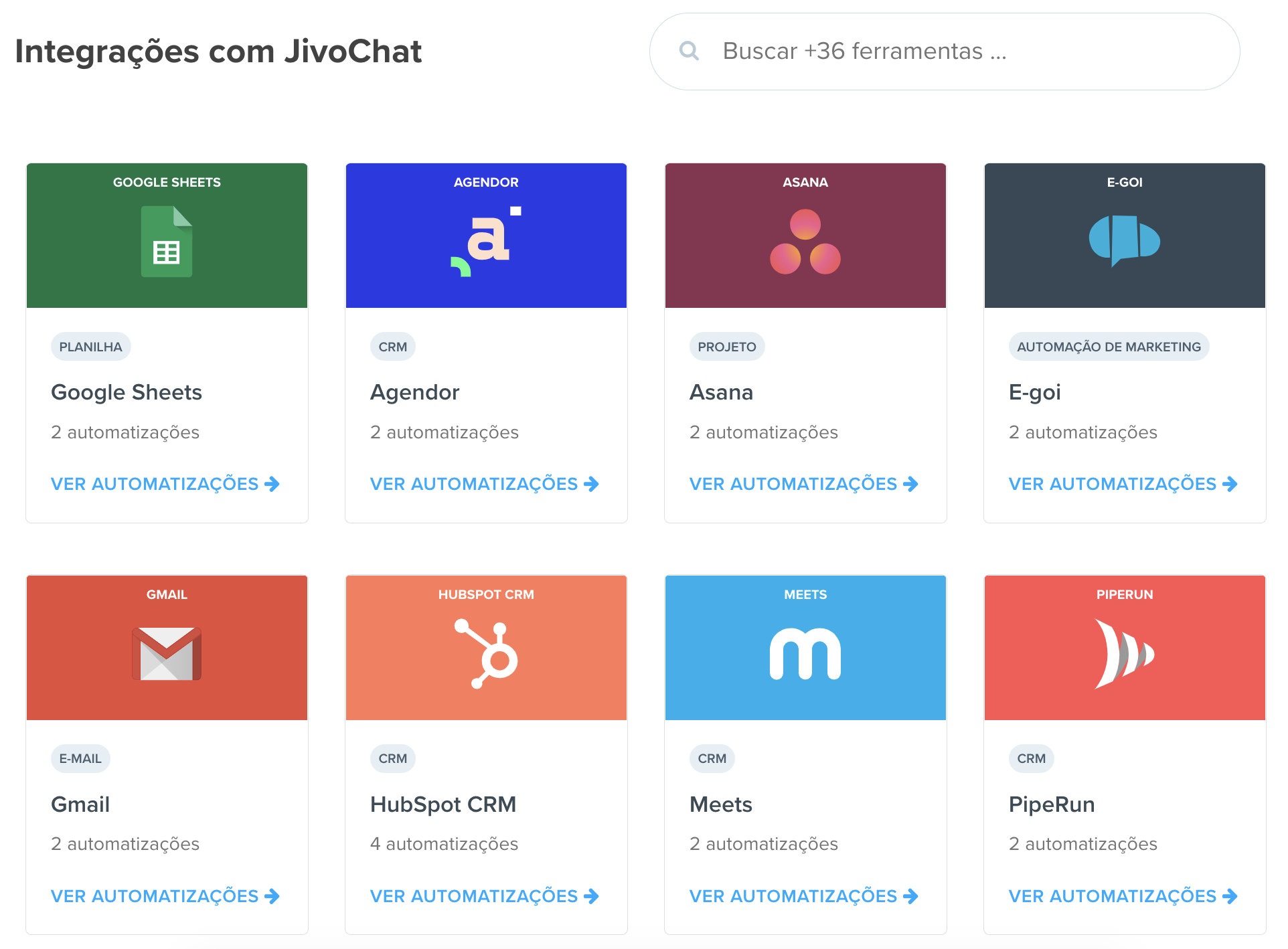Click '4 automatizações' under HubSpot CRM
This screenshot has width=1288, height=949.
pyautogui.click(x=445, y=844)
